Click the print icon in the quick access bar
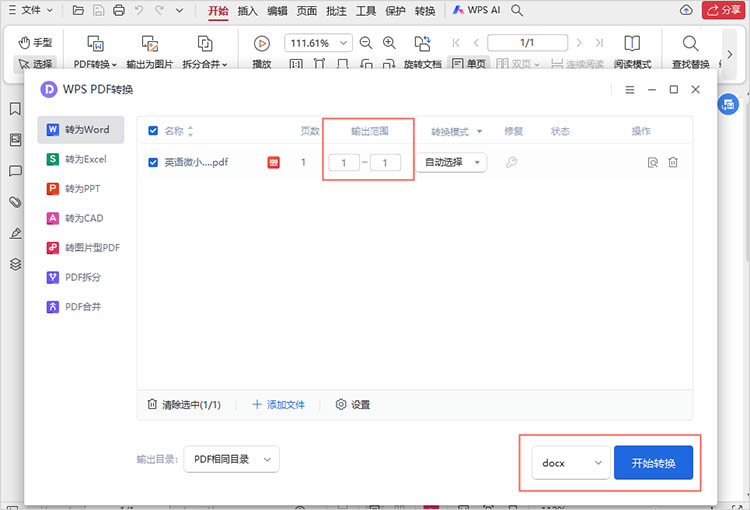This screenshot has width=750, height=510. [x=119, y=10]
